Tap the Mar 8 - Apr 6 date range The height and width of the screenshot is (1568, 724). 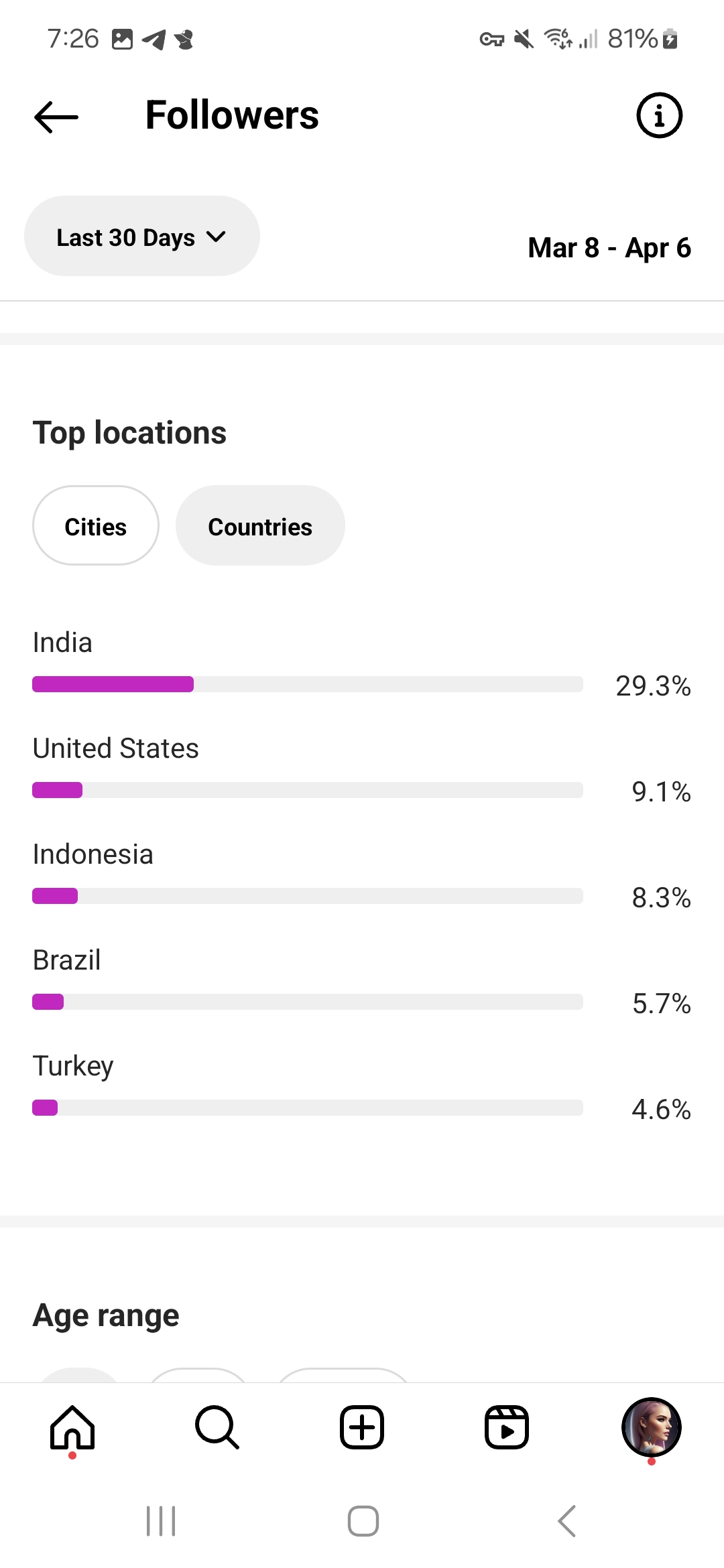609,248
